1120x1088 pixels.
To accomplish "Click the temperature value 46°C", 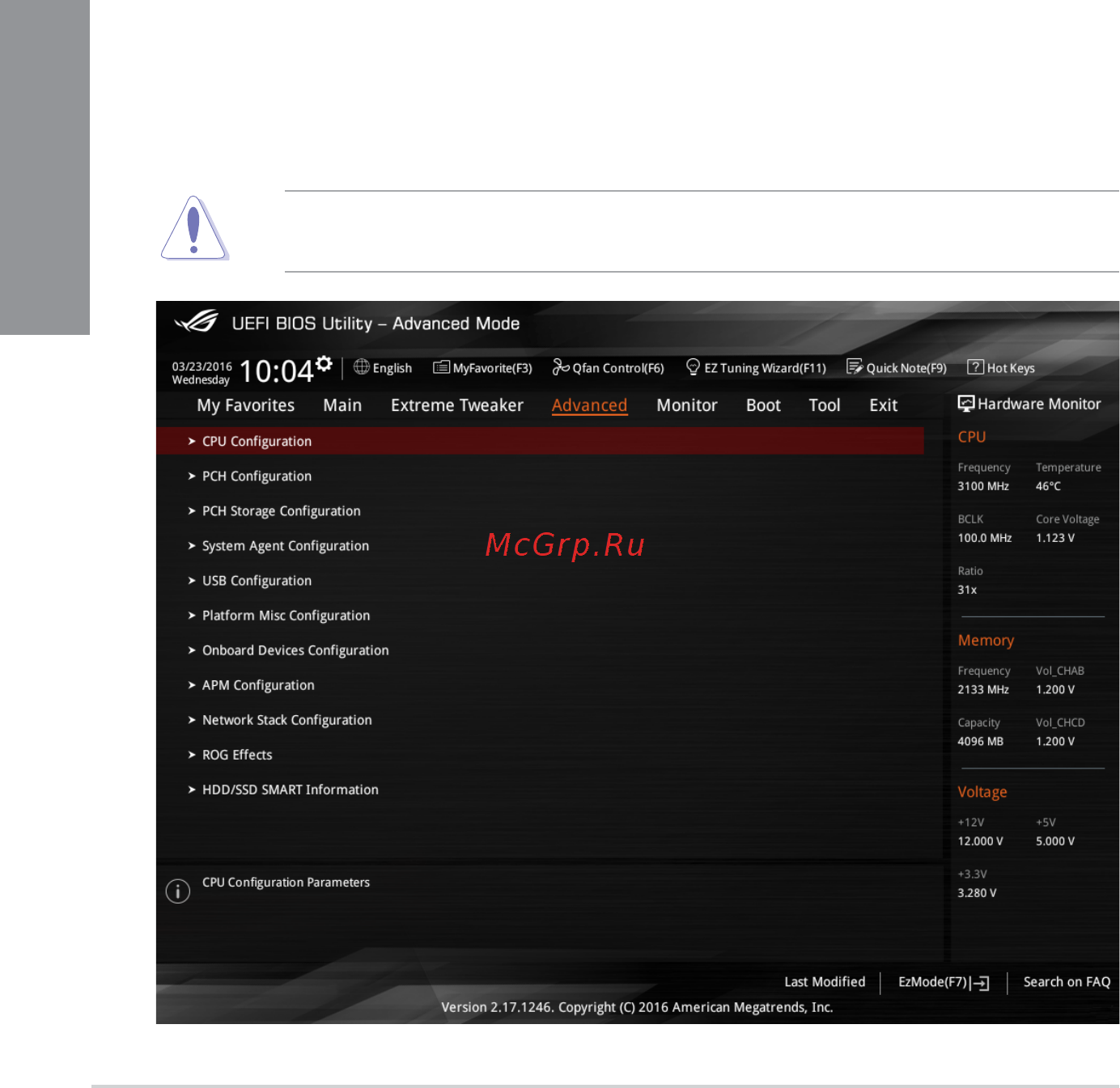I will pyautogui.click(x=1048, y=486).
